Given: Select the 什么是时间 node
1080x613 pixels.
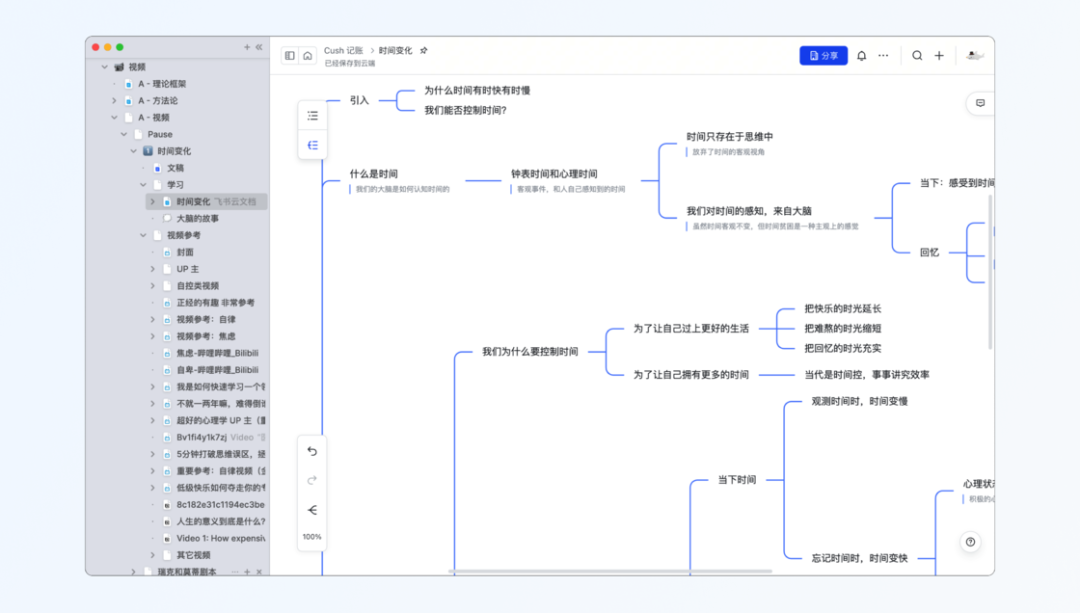Looking at the screenshot, I should tap(374, 174).
